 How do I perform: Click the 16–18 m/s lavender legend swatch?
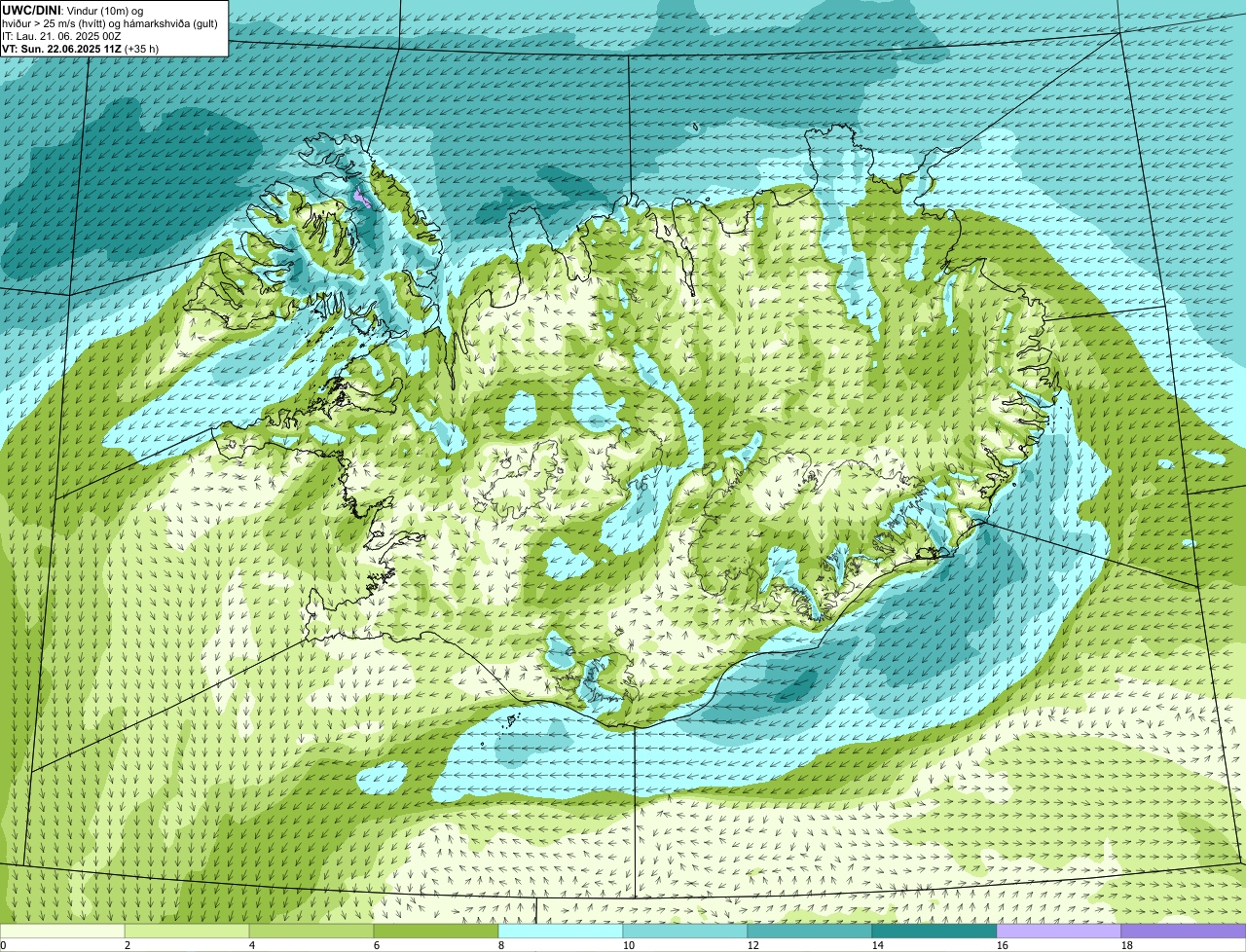pyautogui.click(x=1059, y=932)
